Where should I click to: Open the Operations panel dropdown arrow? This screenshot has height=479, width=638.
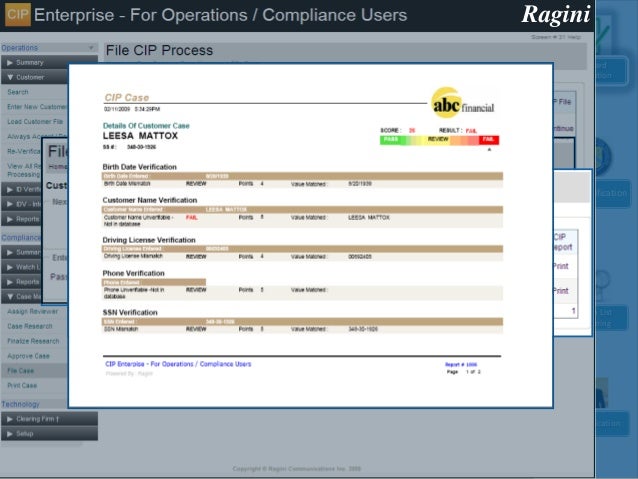[x=91, y=48]
